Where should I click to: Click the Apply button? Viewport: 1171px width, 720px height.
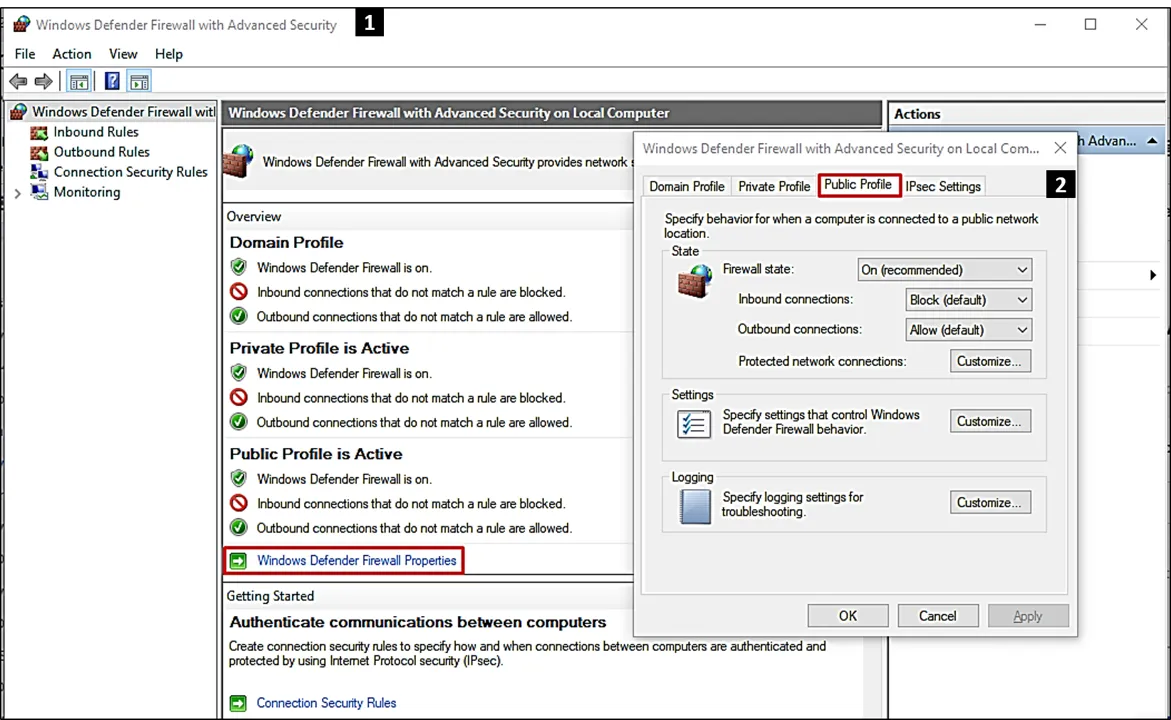coord(1028,615)
